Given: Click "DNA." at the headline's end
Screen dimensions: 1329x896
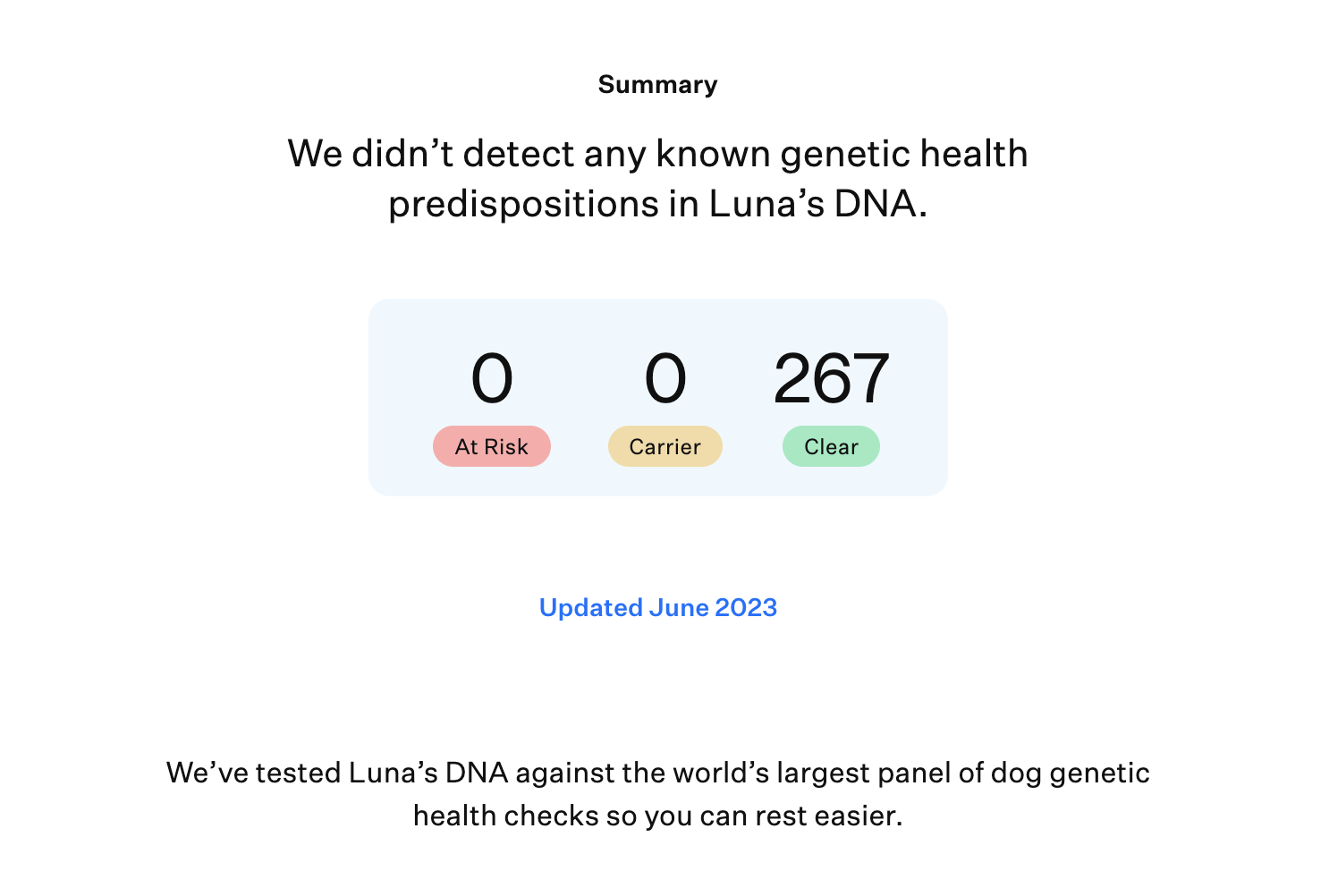Looking at the screenshot, I should pos(881,204).
